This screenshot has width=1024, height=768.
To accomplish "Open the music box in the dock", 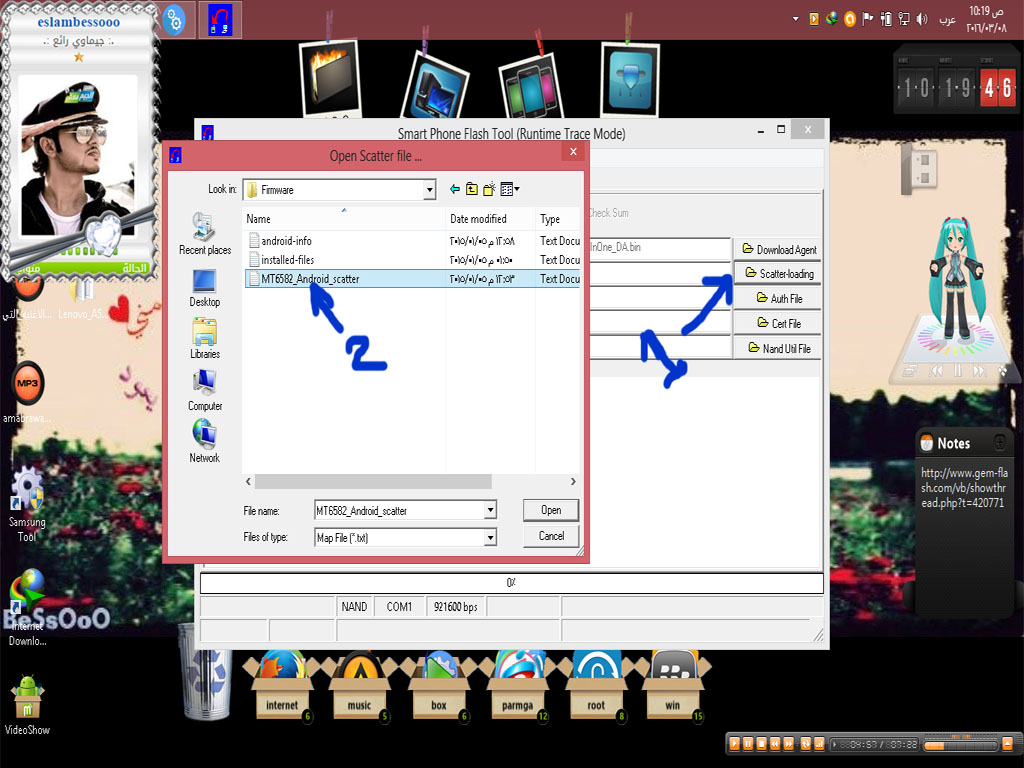I will click(x=359, y=686).
